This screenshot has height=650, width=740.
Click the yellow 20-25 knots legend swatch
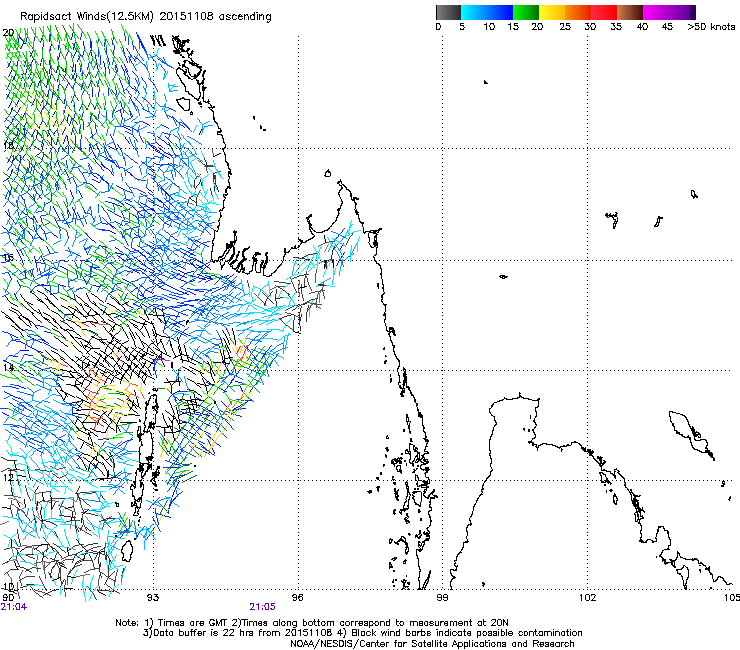click(x=552, y=12)
